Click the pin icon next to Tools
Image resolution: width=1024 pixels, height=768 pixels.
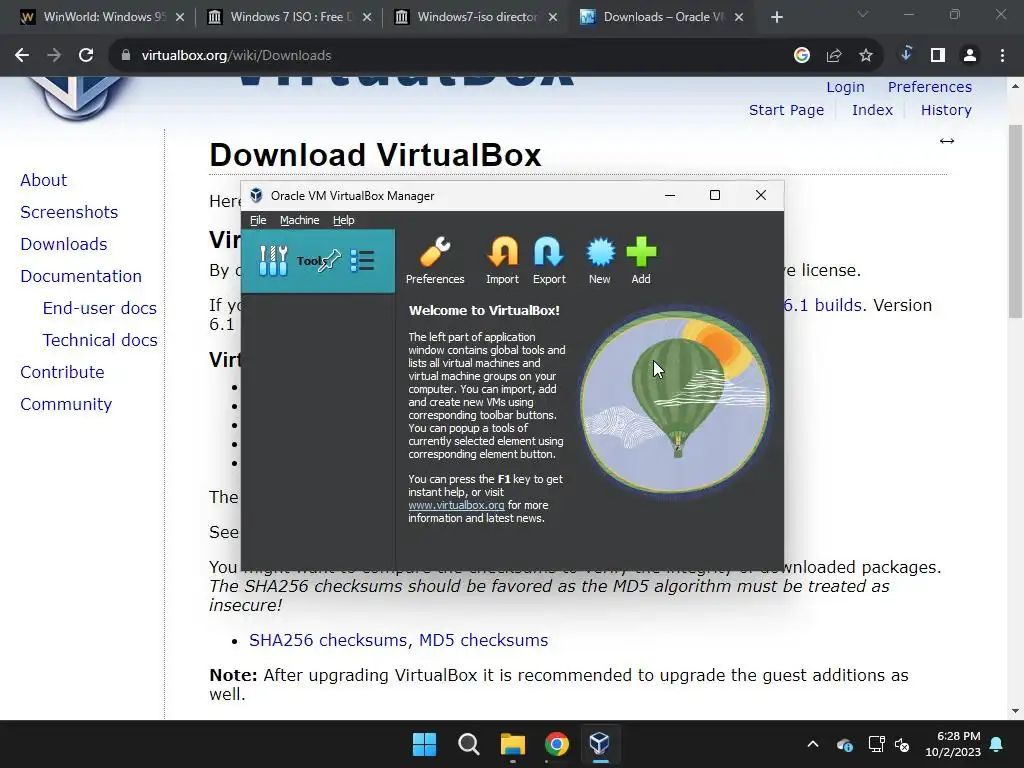[x=329, y=261]
